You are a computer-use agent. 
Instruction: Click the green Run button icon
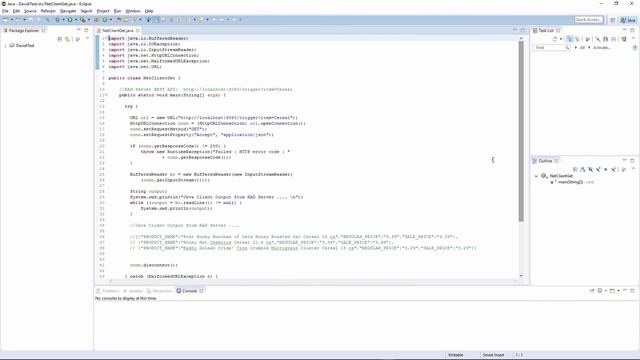(70, 20)
